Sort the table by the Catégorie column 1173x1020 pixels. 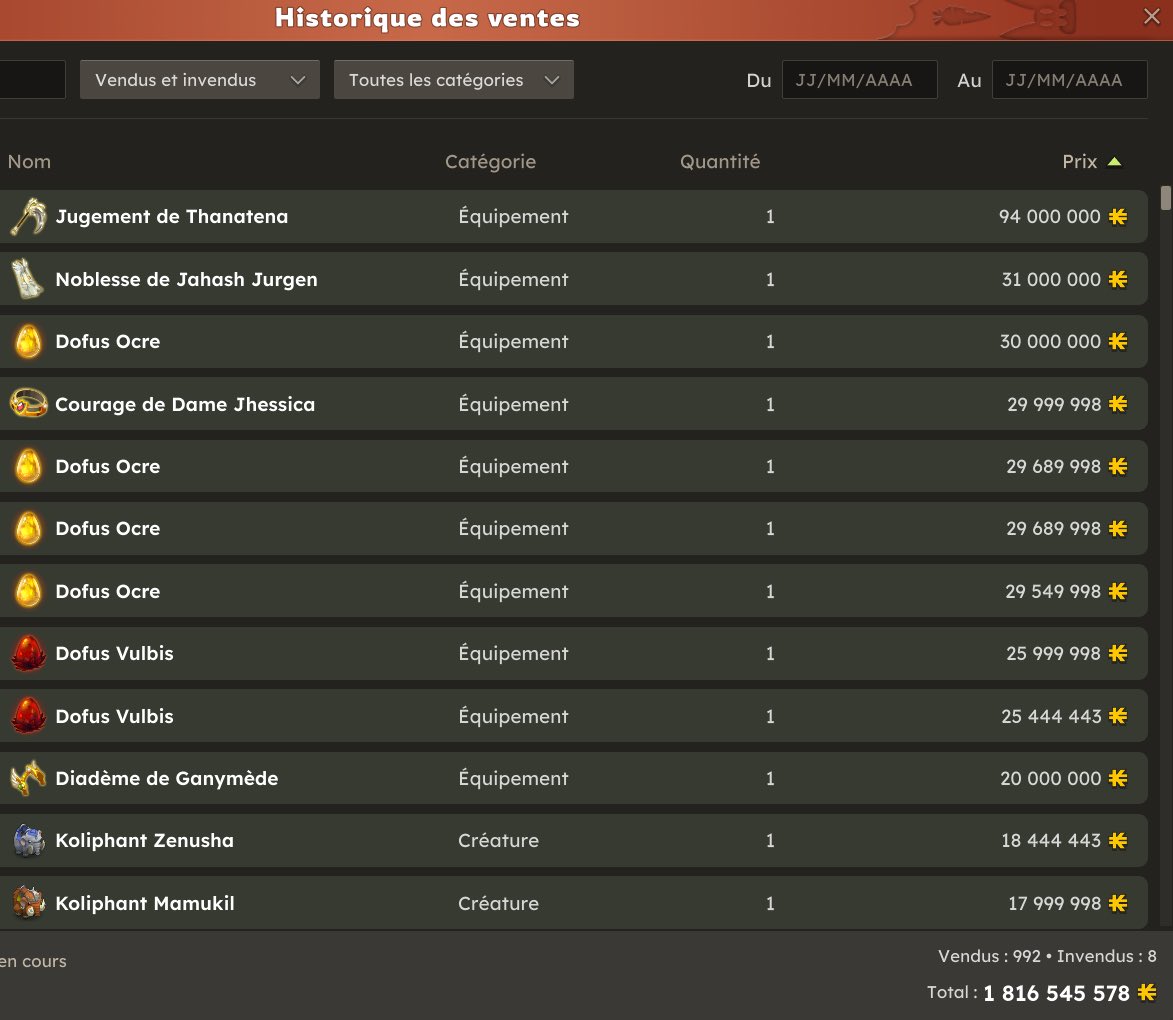coord(491,162)
